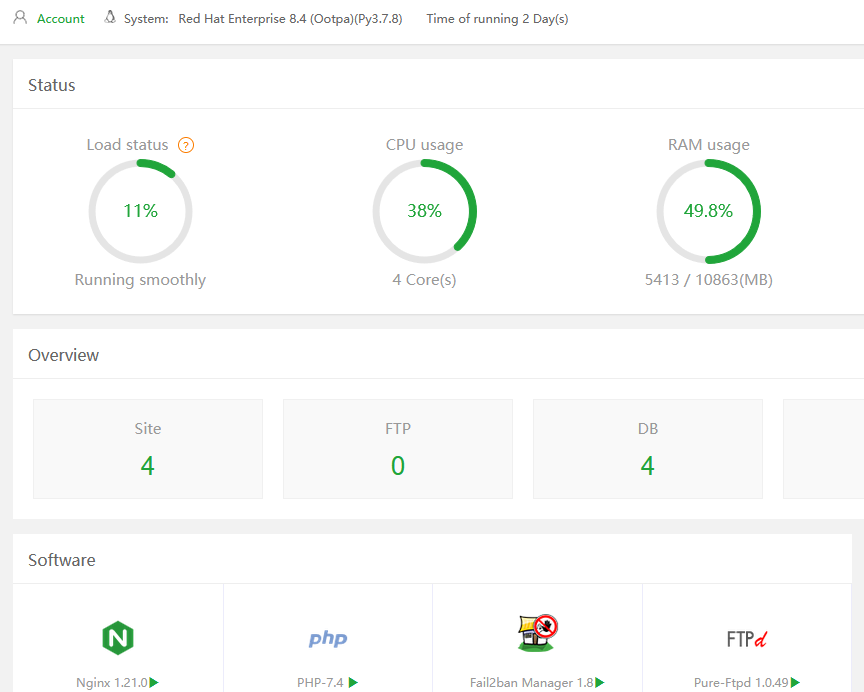Open the Pure-Ftpd software icon
This screenshot has height=692, width=864.
pyautogui.click(x=747, y=638)
